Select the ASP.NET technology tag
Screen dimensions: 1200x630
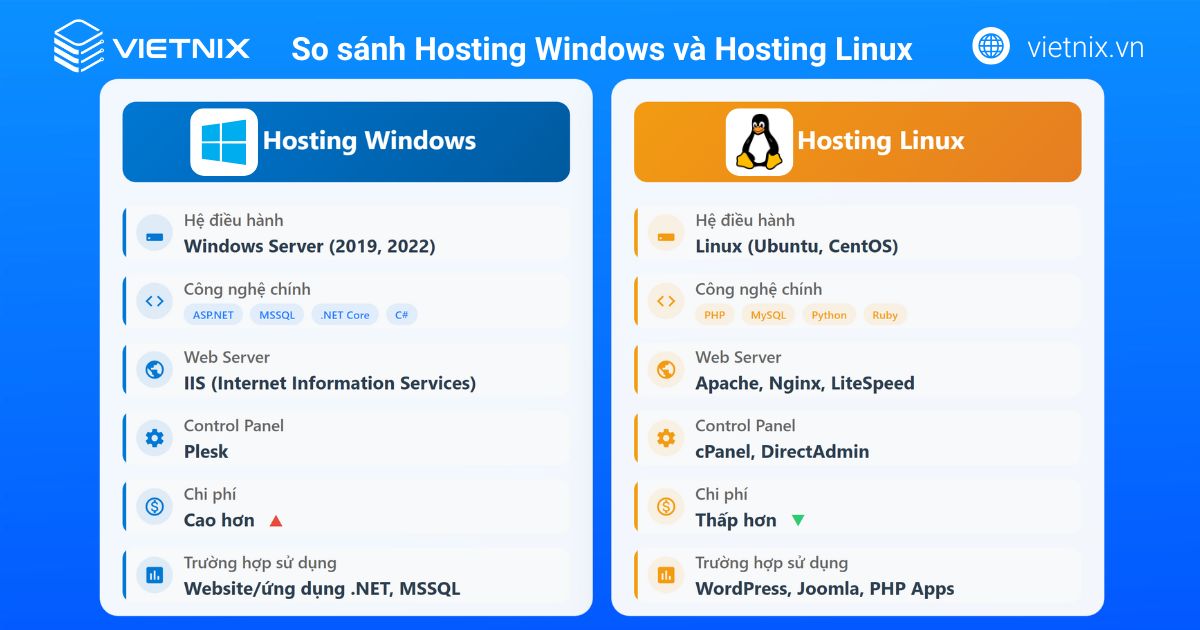[212, 314]
